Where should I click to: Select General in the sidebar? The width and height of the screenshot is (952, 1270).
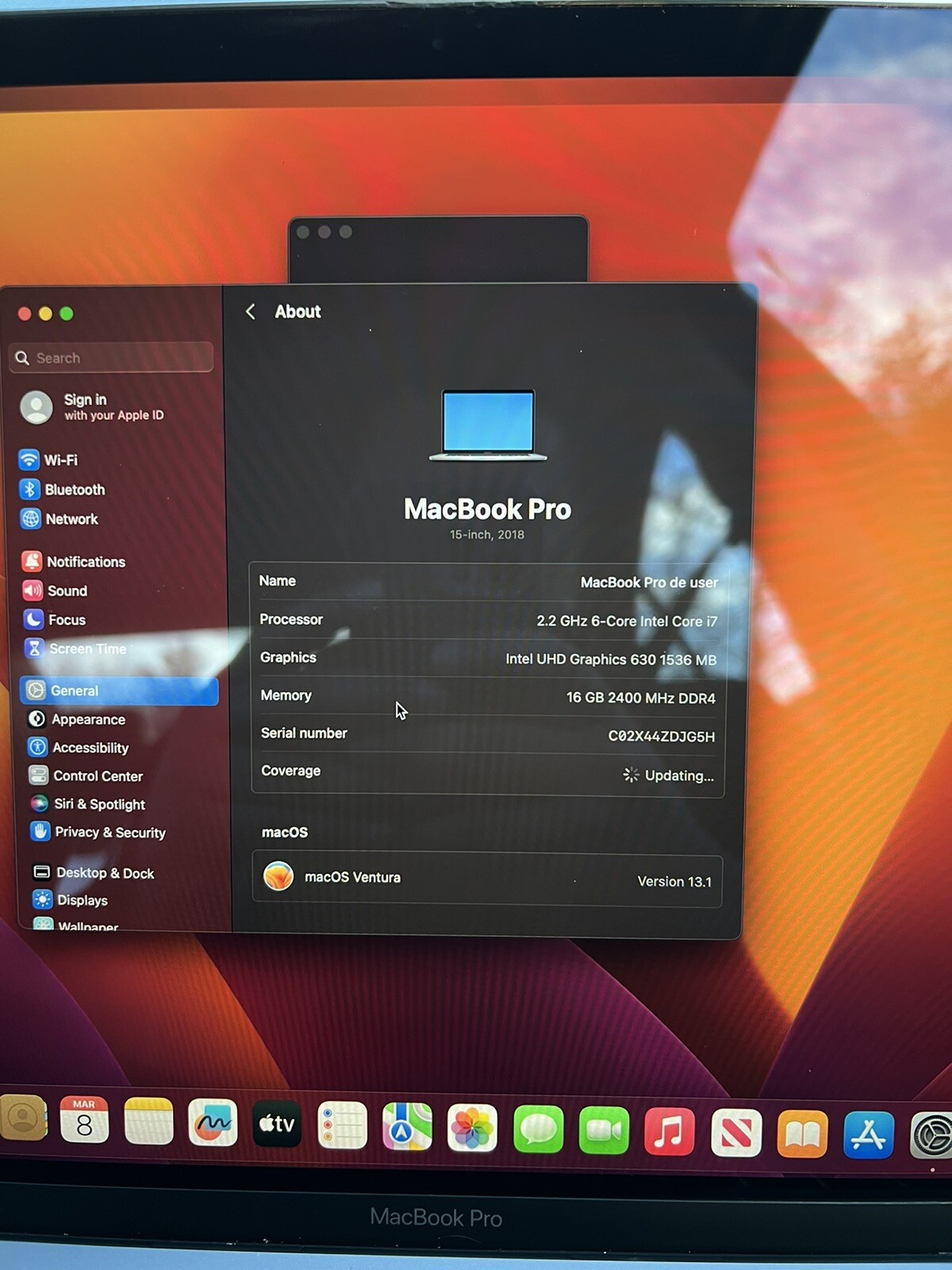(x=119, y=691)
